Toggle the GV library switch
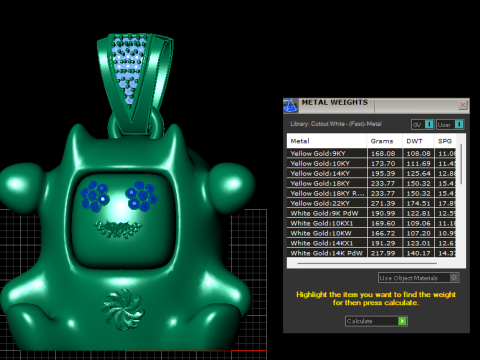The width and height of the screenshot is (480, 360). click(423, 124)
